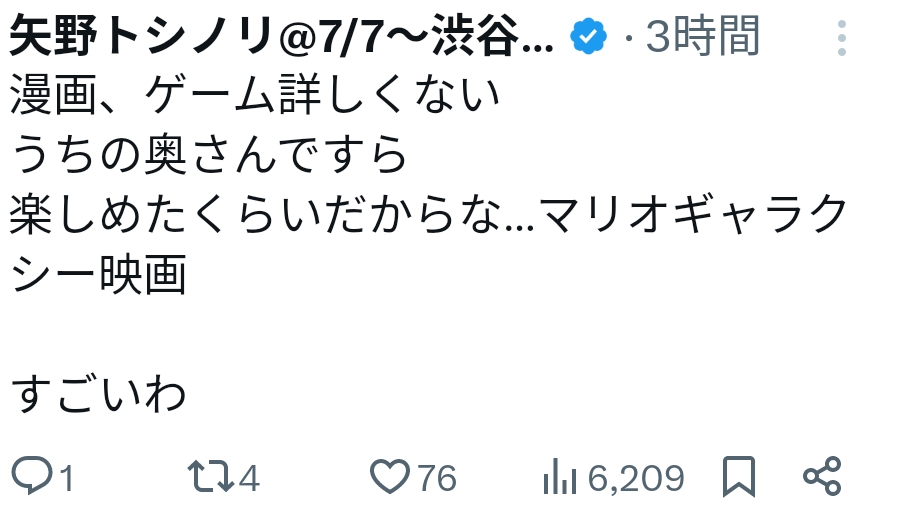Click the シー映画 text line
The width and height of the screenshot is (901, 526).
100,273
